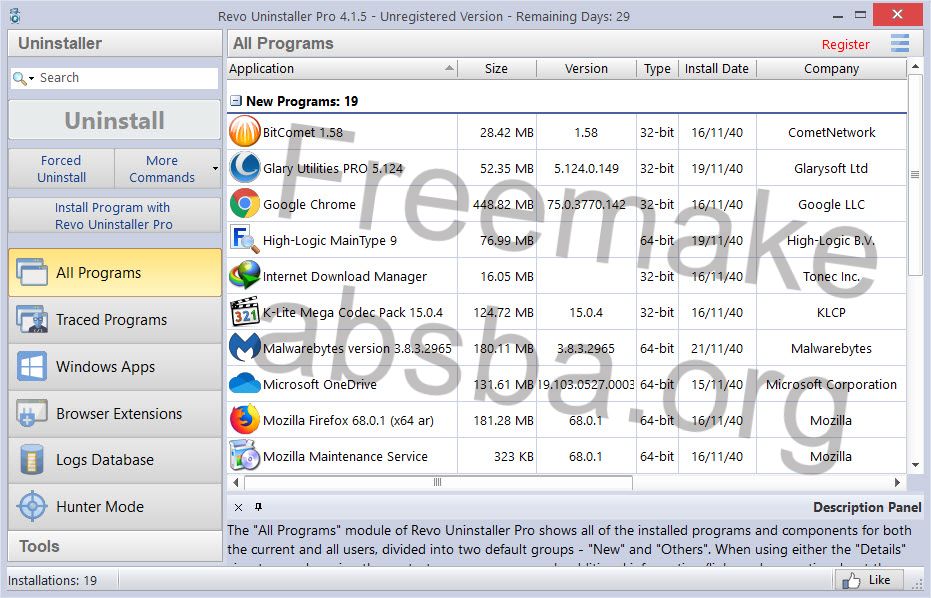Sort by the Company column header
Screen dimensions: 931x598
[831, 69]
